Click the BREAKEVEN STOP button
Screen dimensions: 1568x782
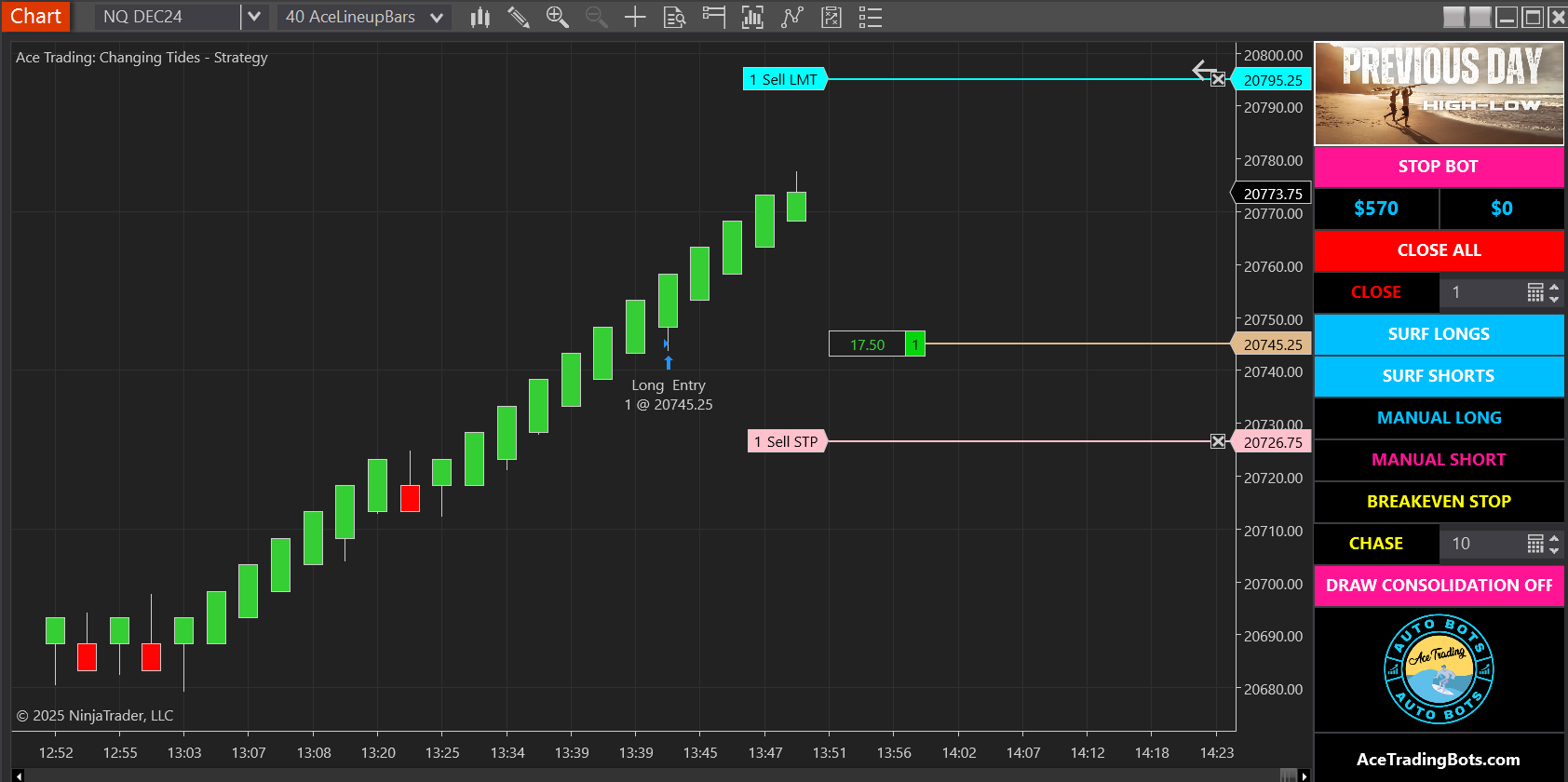(1439, 502)
